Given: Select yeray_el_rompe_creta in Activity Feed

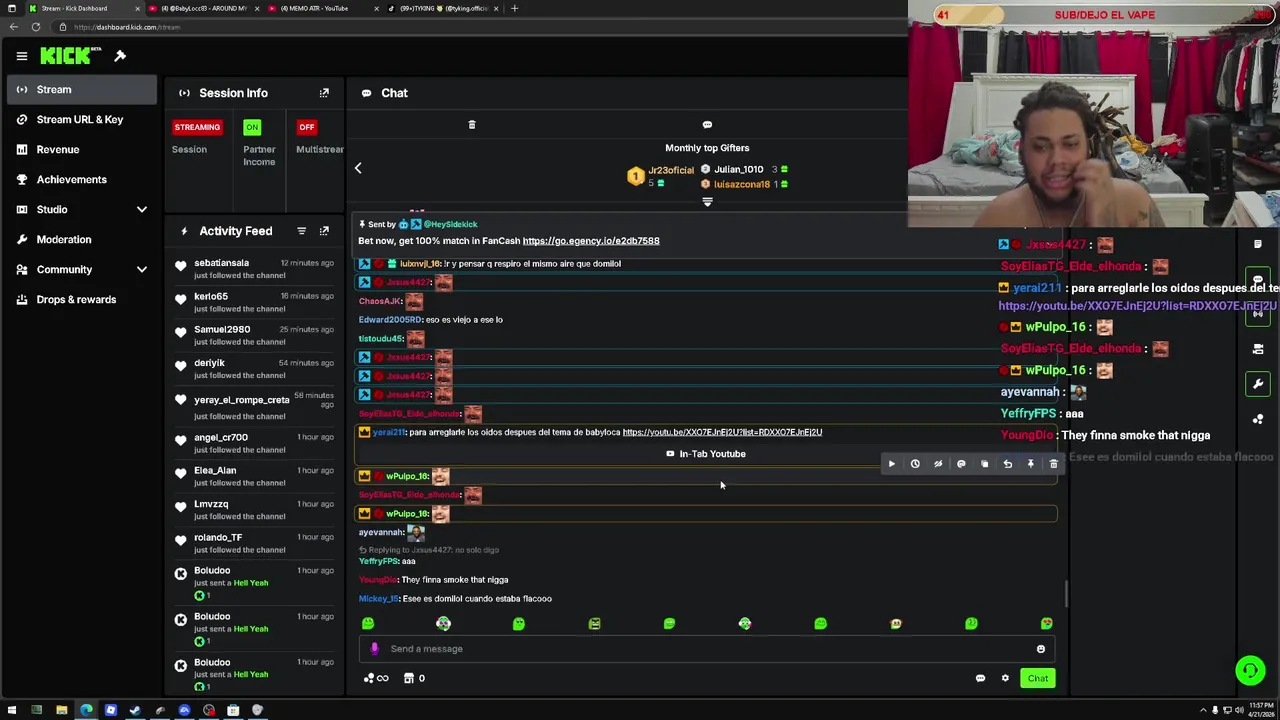Looking at the screenshot, I should [x=242, y=400].
